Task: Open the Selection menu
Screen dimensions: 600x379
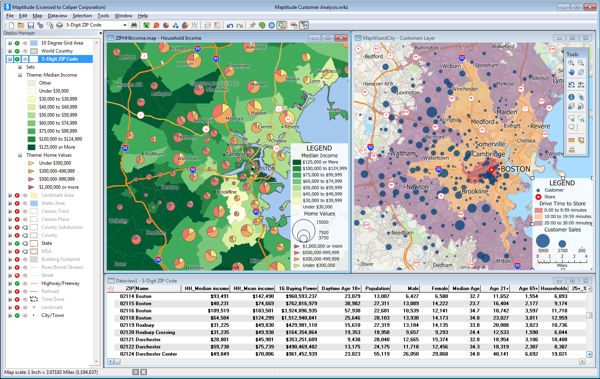Action: coord(82,16)
